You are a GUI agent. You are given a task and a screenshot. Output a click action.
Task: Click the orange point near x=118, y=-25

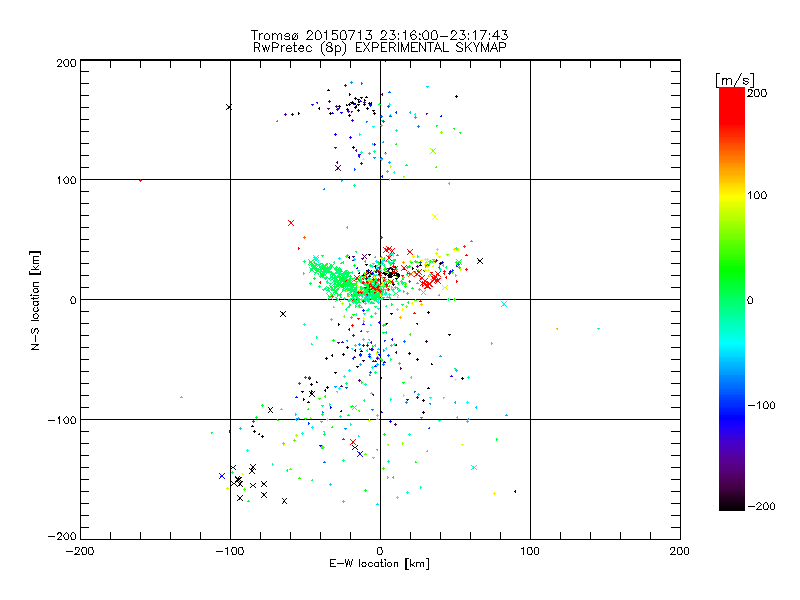[557, 329]
